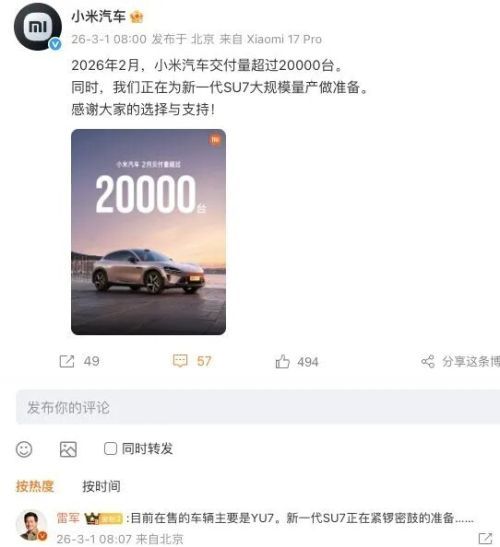Sort comments by 按热度
This screenshot has height=547, width=500.
(x=35, y=486)
